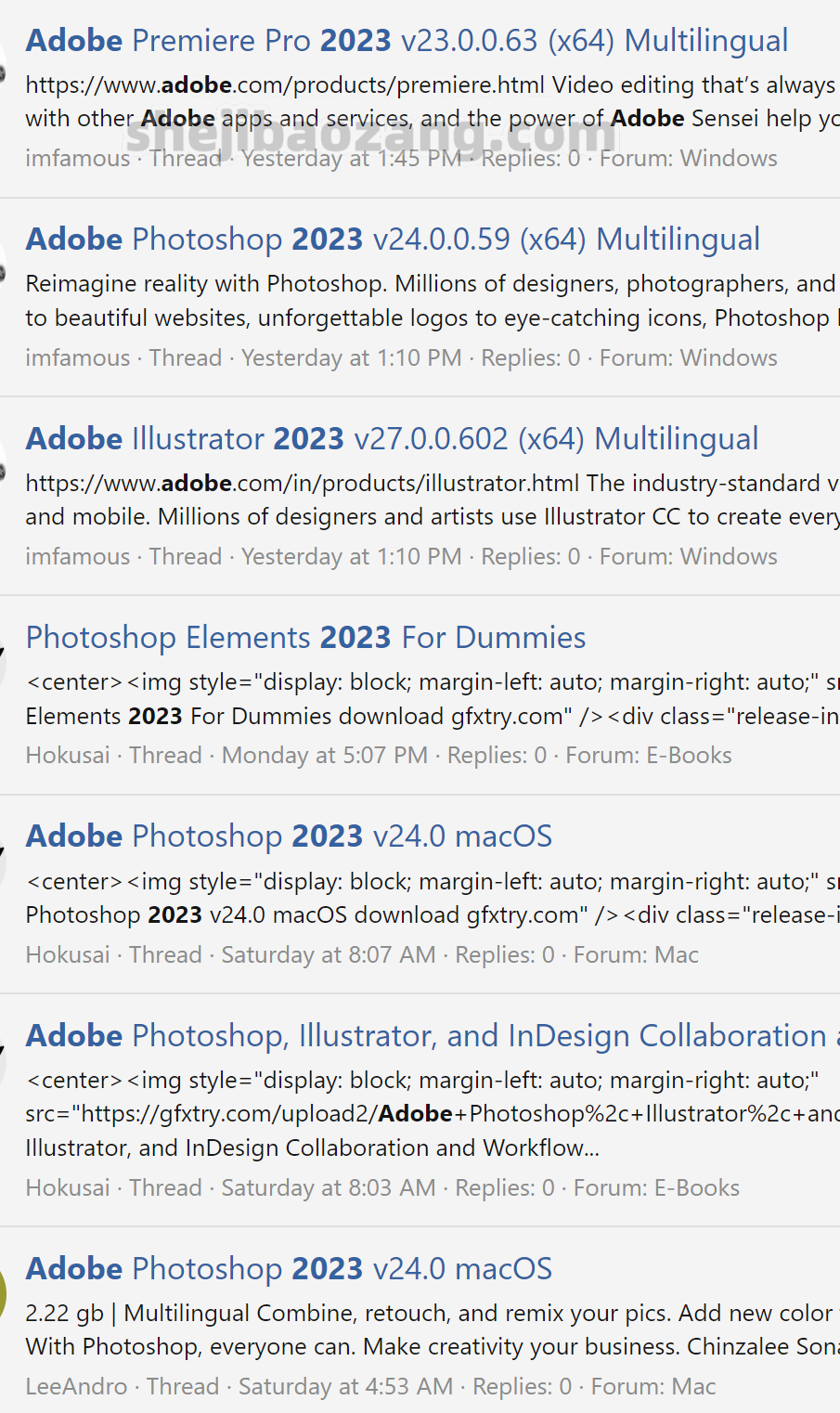Image resolution: width=840 pixels, height=1413 pixels.
Task: Open LeeAndro's Adobe Photoshop 2023 v24.0 macOS thread
Action: pos(289,1269)
